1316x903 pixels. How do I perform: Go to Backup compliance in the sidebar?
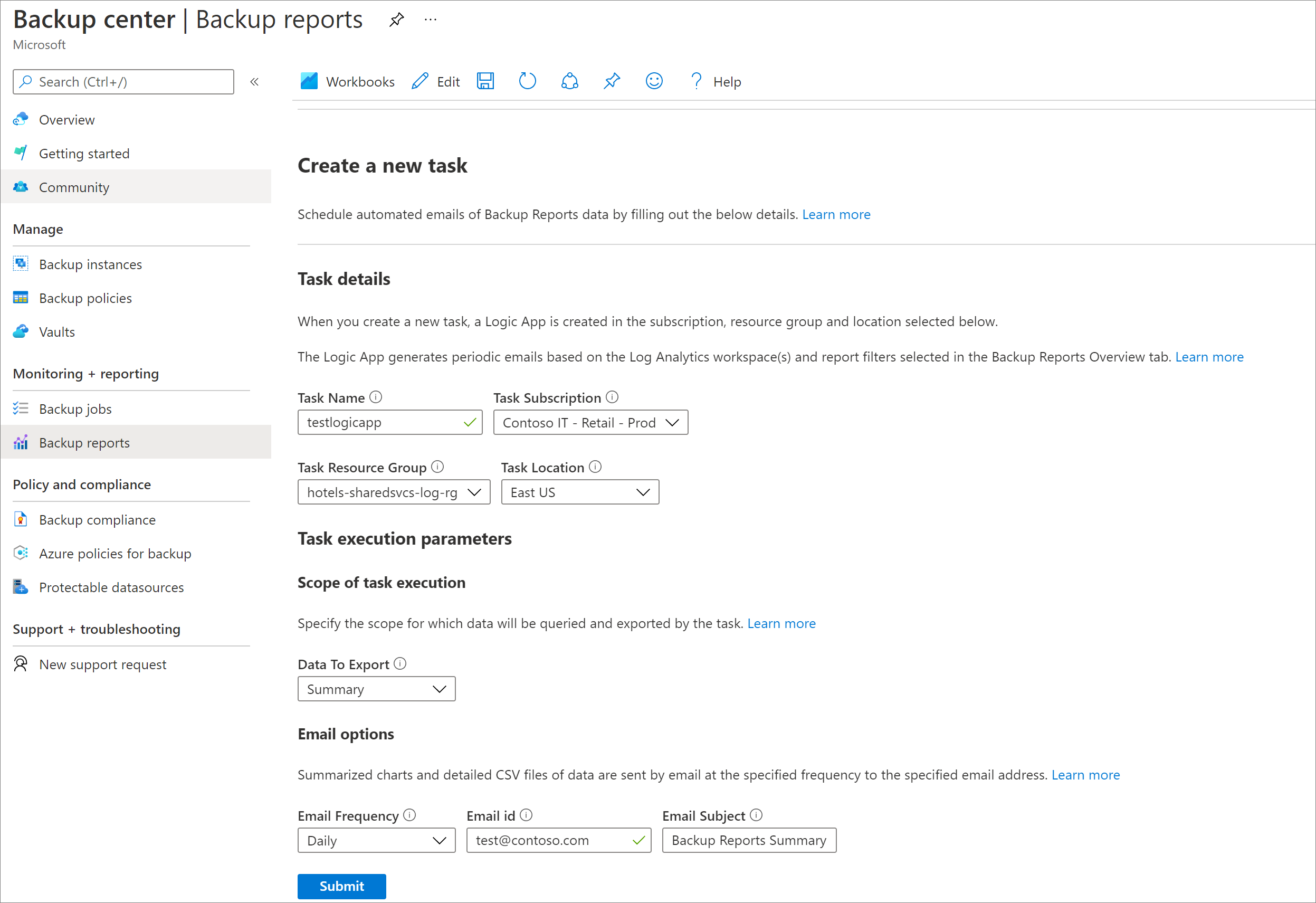[x=97, y=520]
